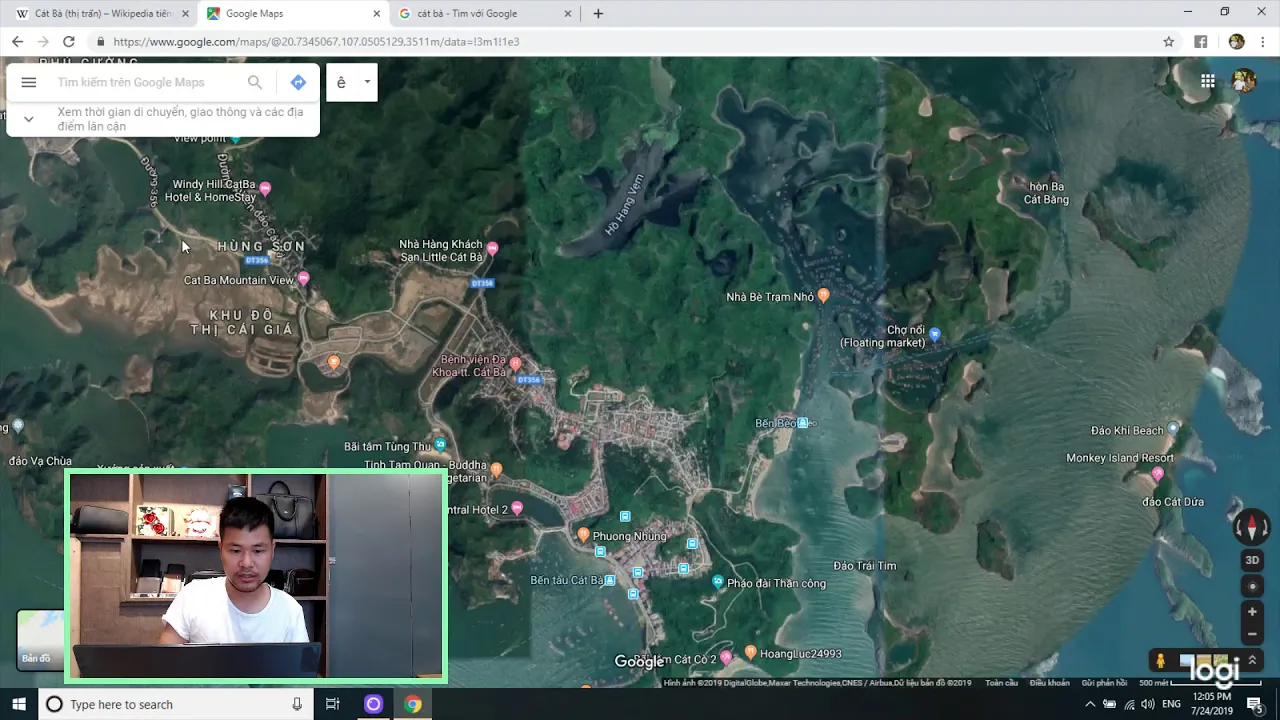Switch to the cát bà Google search tab

[484, 14]
